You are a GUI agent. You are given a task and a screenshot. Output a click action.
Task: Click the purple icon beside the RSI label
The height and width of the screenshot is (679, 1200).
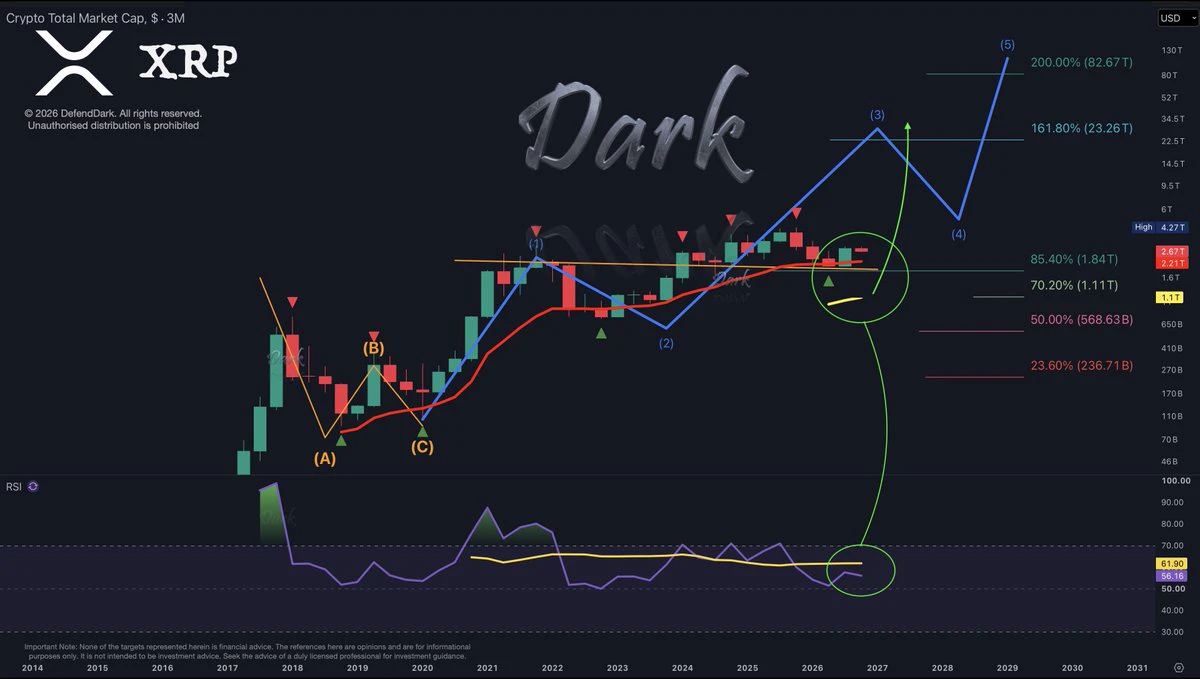[x=33, y=486]
